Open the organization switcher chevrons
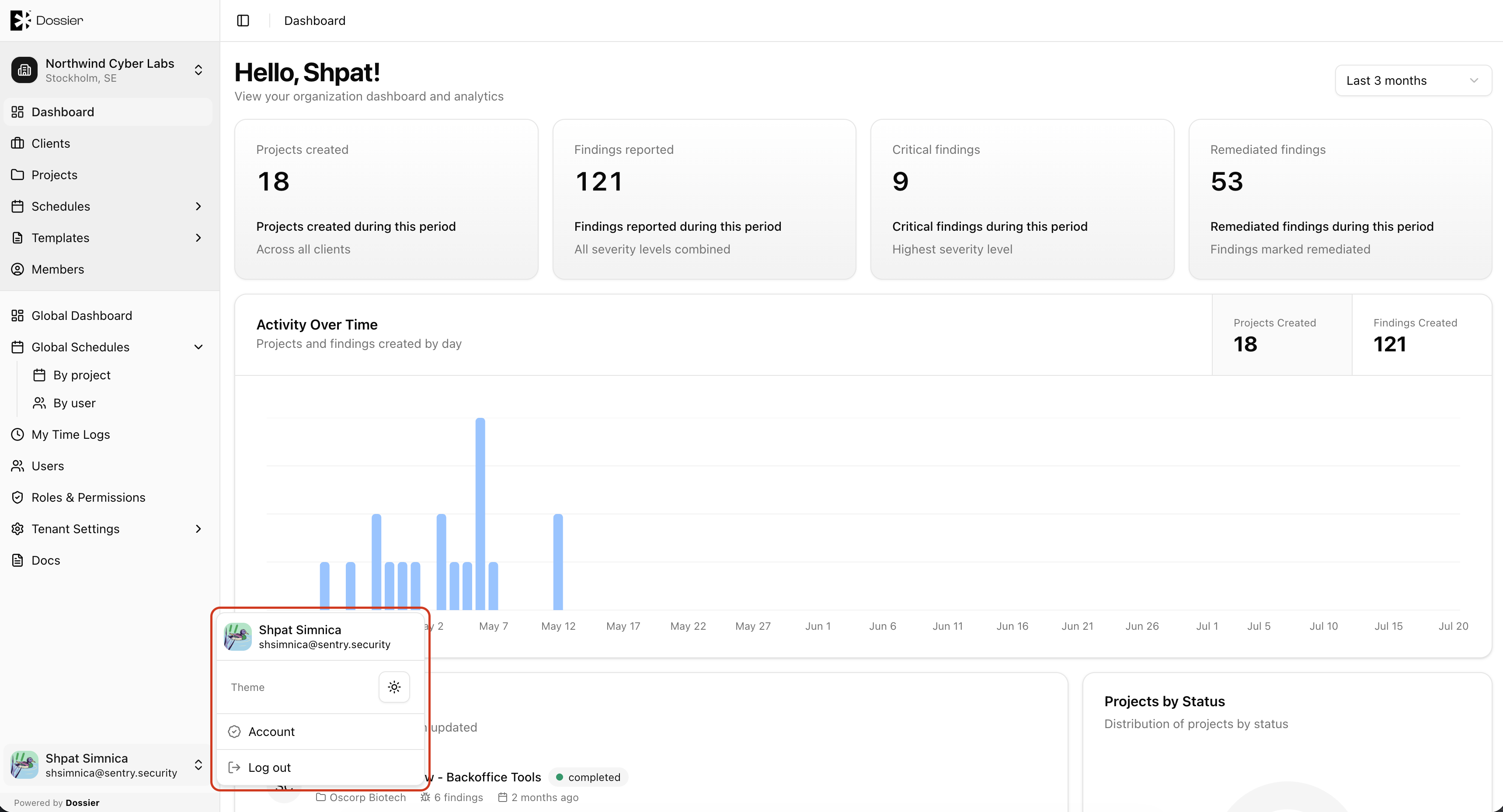This screenshot has height=812, width=1503. (198, 70)
